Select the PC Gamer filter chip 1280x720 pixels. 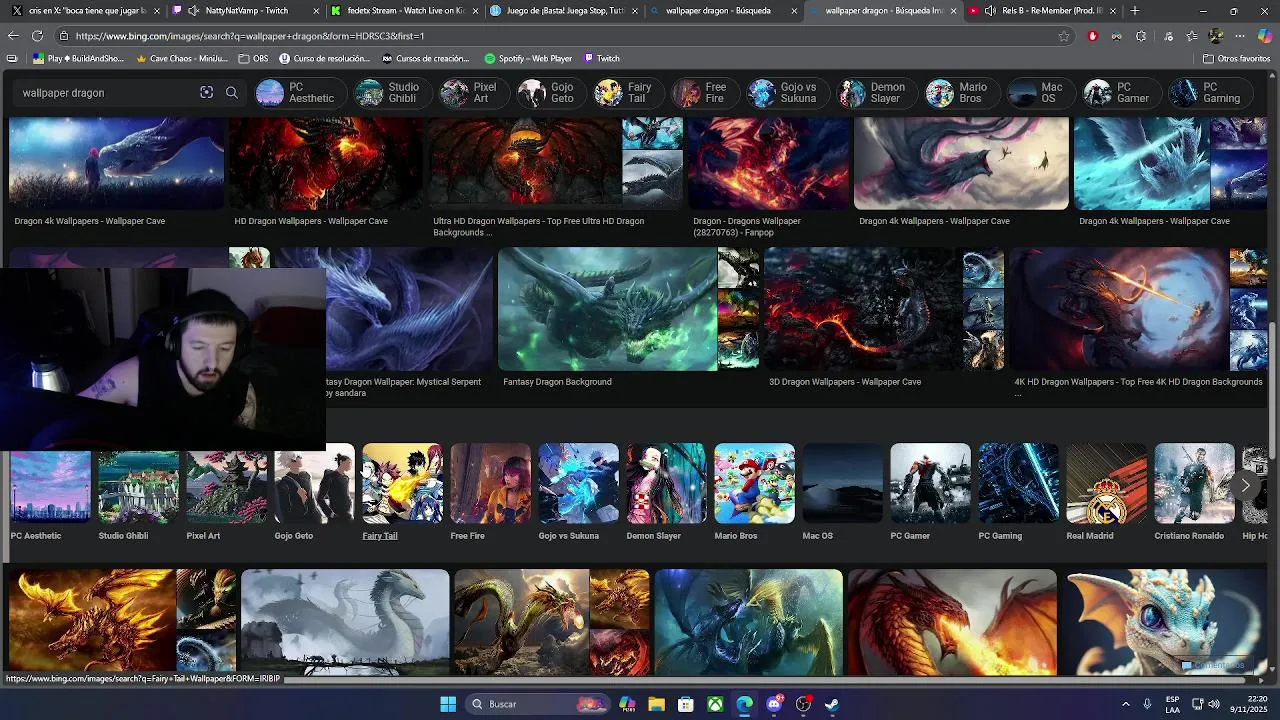pos(1120,93)
